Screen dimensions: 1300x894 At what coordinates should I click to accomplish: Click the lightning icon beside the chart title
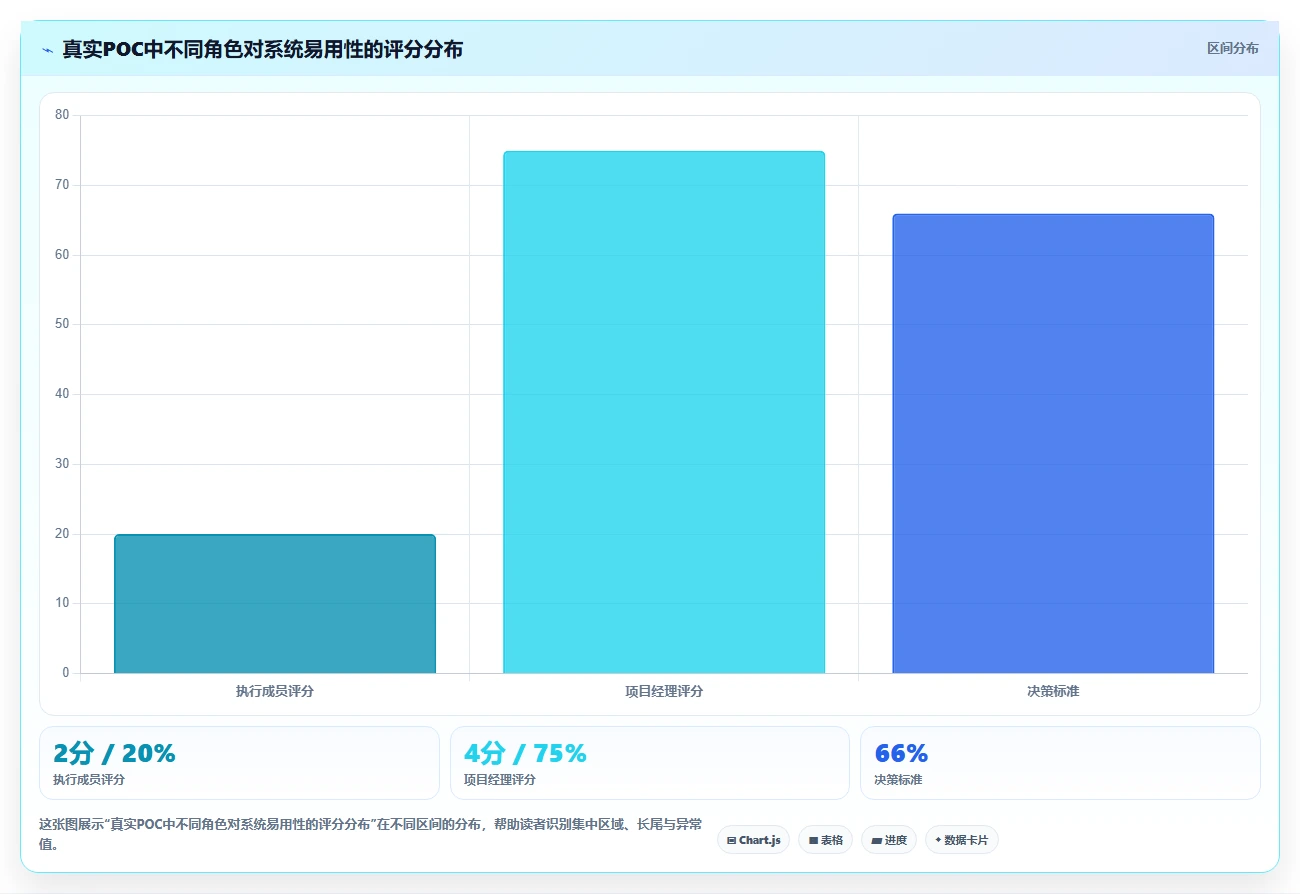(x=47, y=50)
